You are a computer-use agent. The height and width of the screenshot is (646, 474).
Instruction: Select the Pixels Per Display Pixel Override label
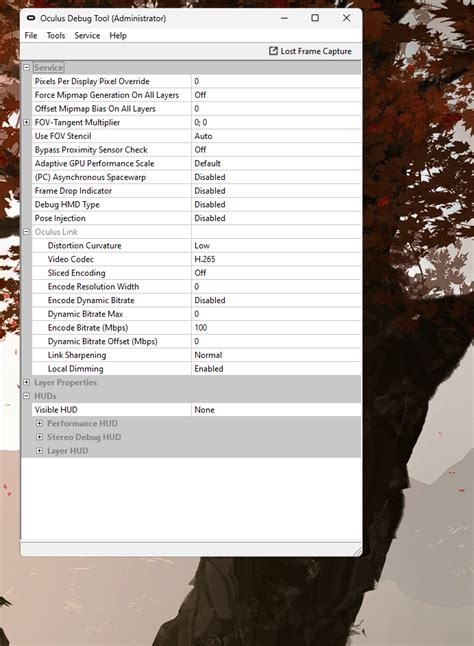click(92, 81)
